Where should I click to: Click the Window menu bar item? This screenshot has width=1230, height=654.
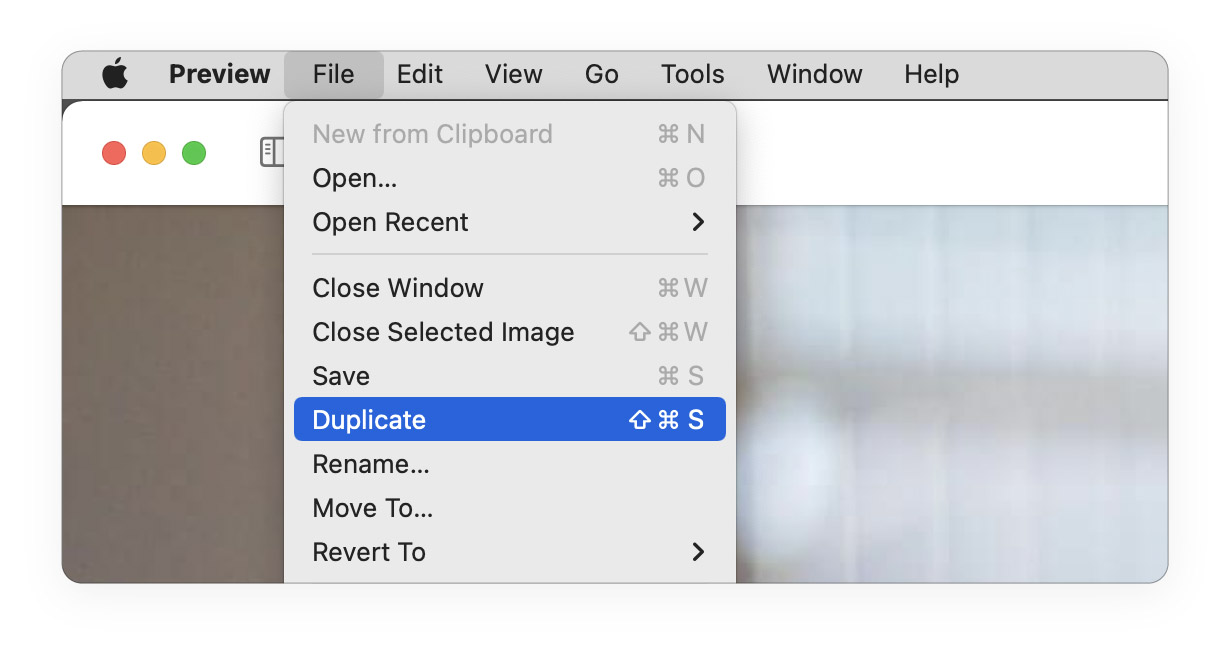(x=815, y=74)
